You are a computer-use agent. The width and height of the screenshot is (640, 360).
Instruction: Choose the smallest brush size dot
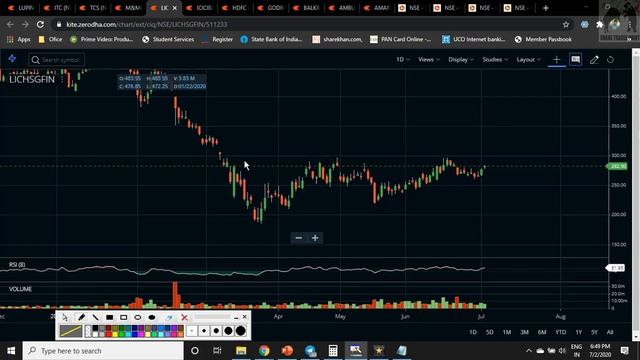click(192, 331)
